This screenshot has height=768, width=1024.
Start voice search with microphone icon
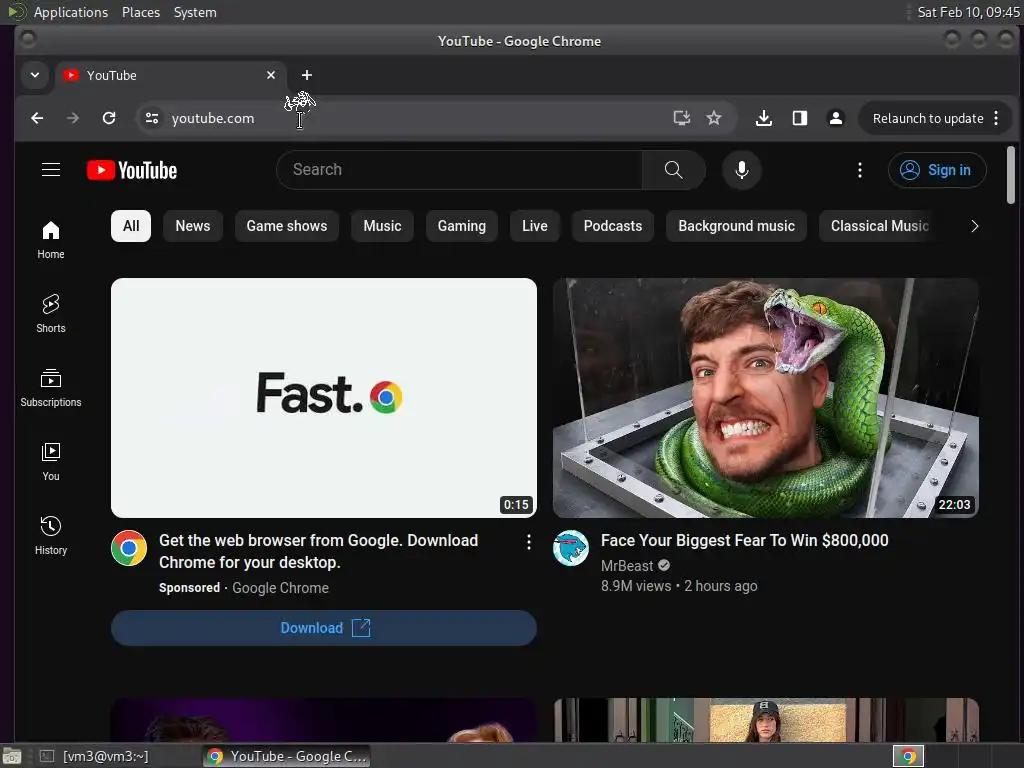point(741,170)
